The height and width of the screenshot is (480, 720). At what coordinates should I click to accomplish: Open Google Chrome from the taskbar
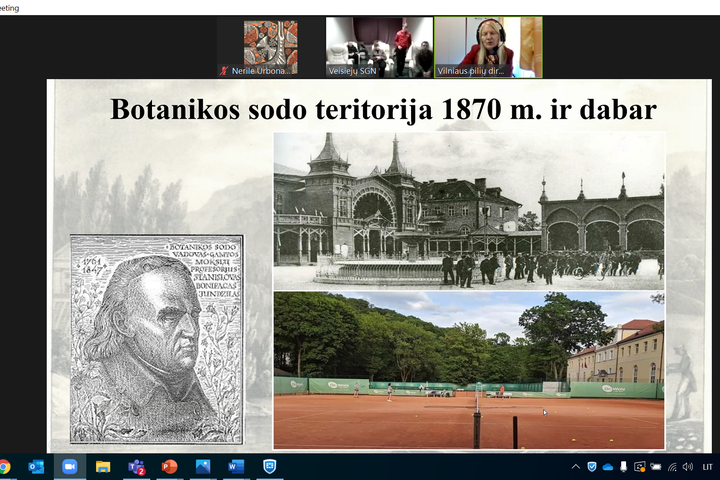tap(4, 467)
